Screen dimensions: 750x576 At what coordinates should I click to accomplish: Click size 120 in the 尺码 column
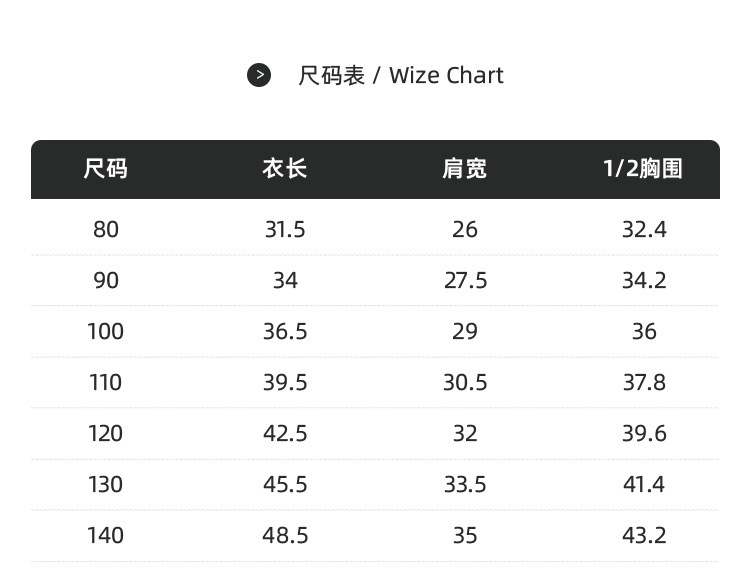[106, 434]
